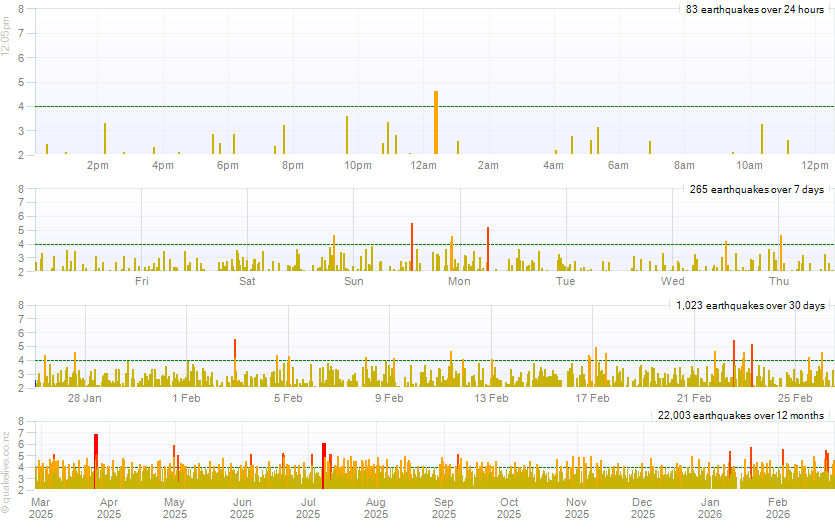Click the tall red bar in late March 2025
The height and width of the screenshot is (530, 835).
tap(95, 461)
